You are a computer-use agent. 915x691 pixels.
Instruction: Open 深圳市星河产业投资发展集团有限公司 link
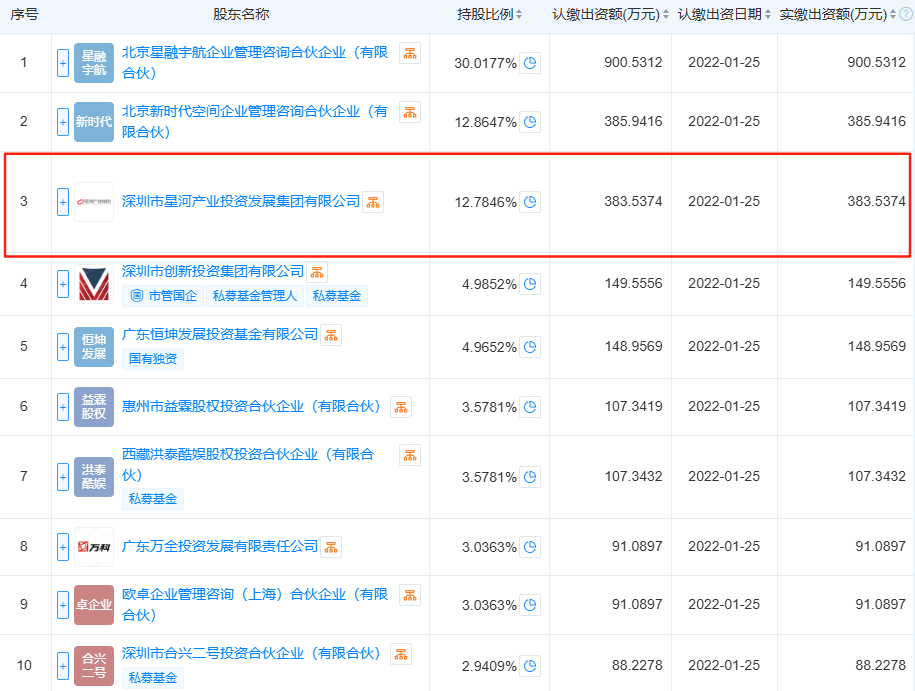[x=240, y=202]
